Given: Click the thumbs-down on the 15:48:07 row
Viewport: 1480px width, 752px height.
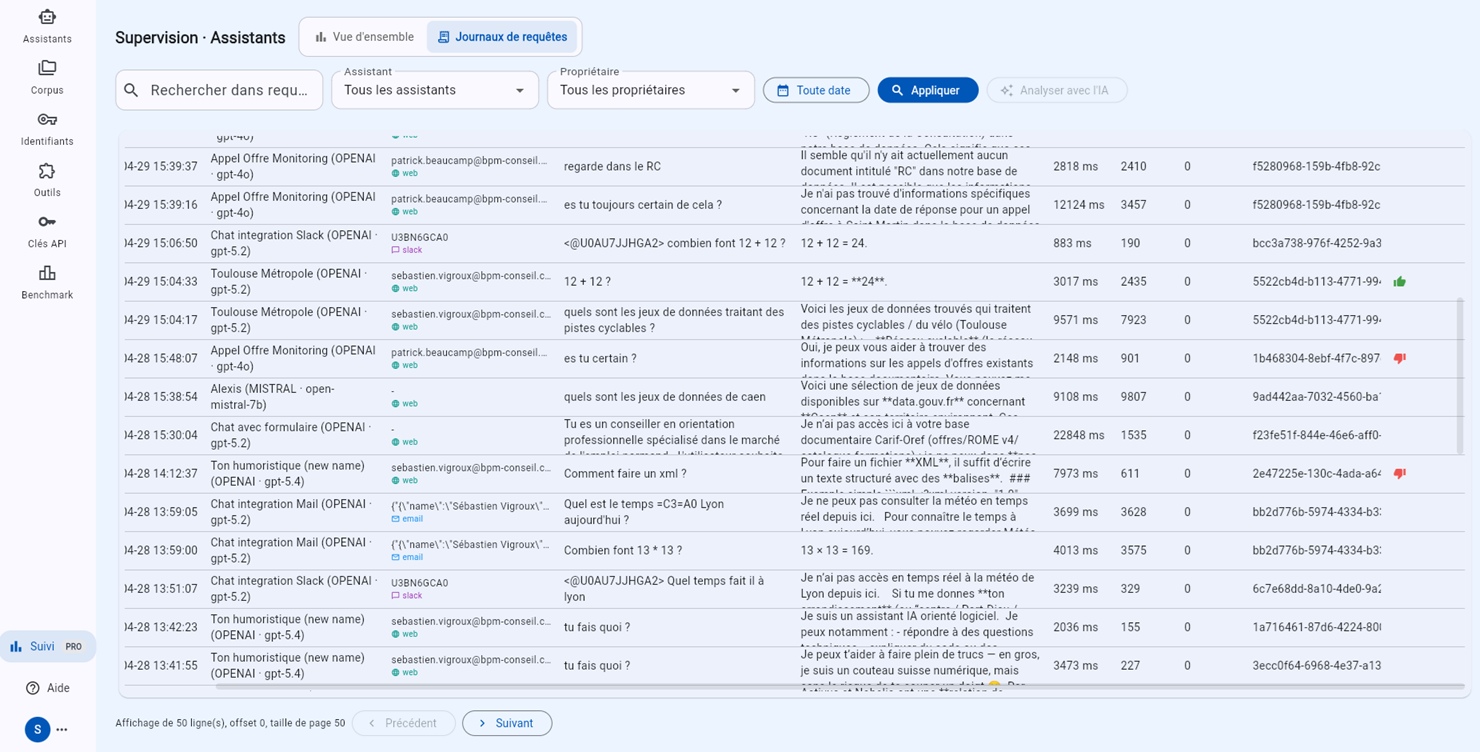Looking at the screenshot, I should click(1399, 358).
